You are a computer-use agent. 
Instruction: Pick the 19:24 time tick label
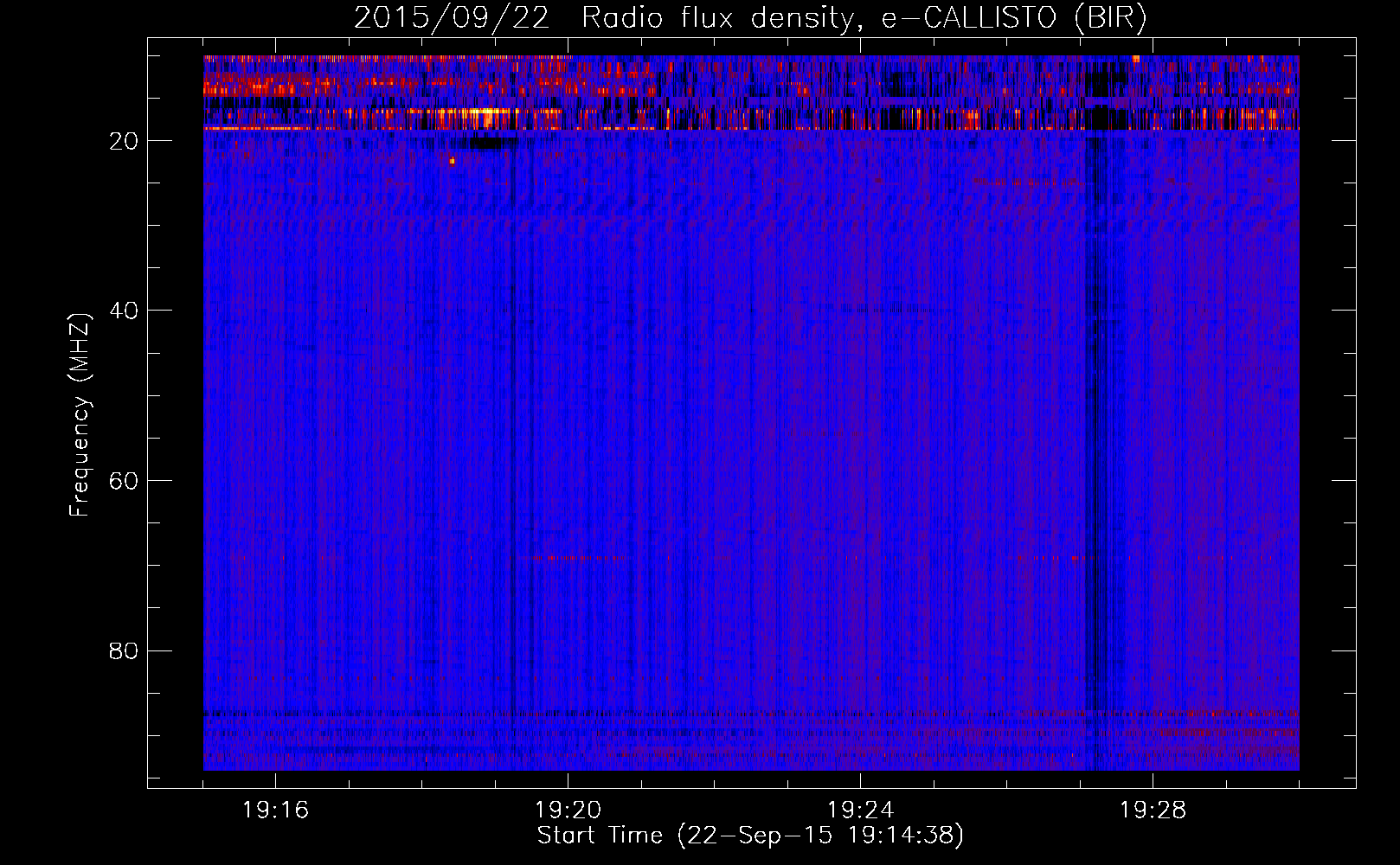pyautogui.click(x=861, y=811)
